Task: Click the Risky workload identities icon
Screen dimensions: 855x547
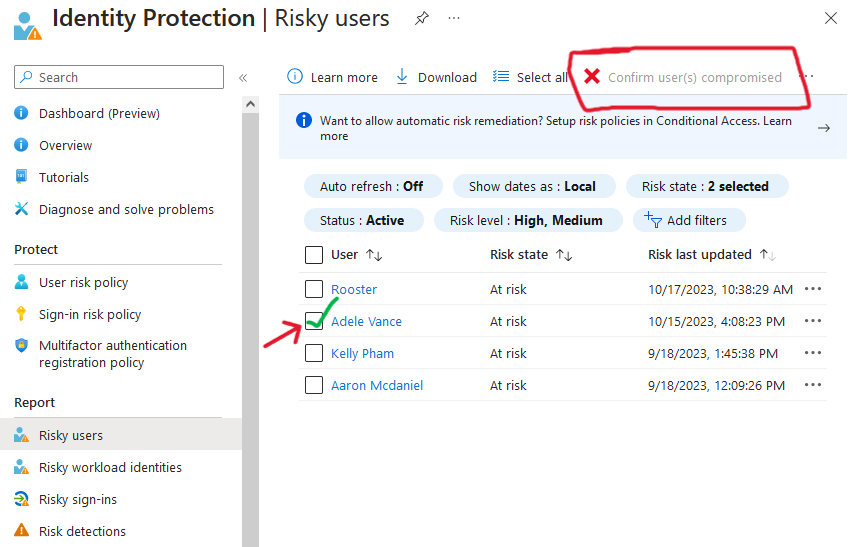Action: pyautogui.click(x=21, y=467)
